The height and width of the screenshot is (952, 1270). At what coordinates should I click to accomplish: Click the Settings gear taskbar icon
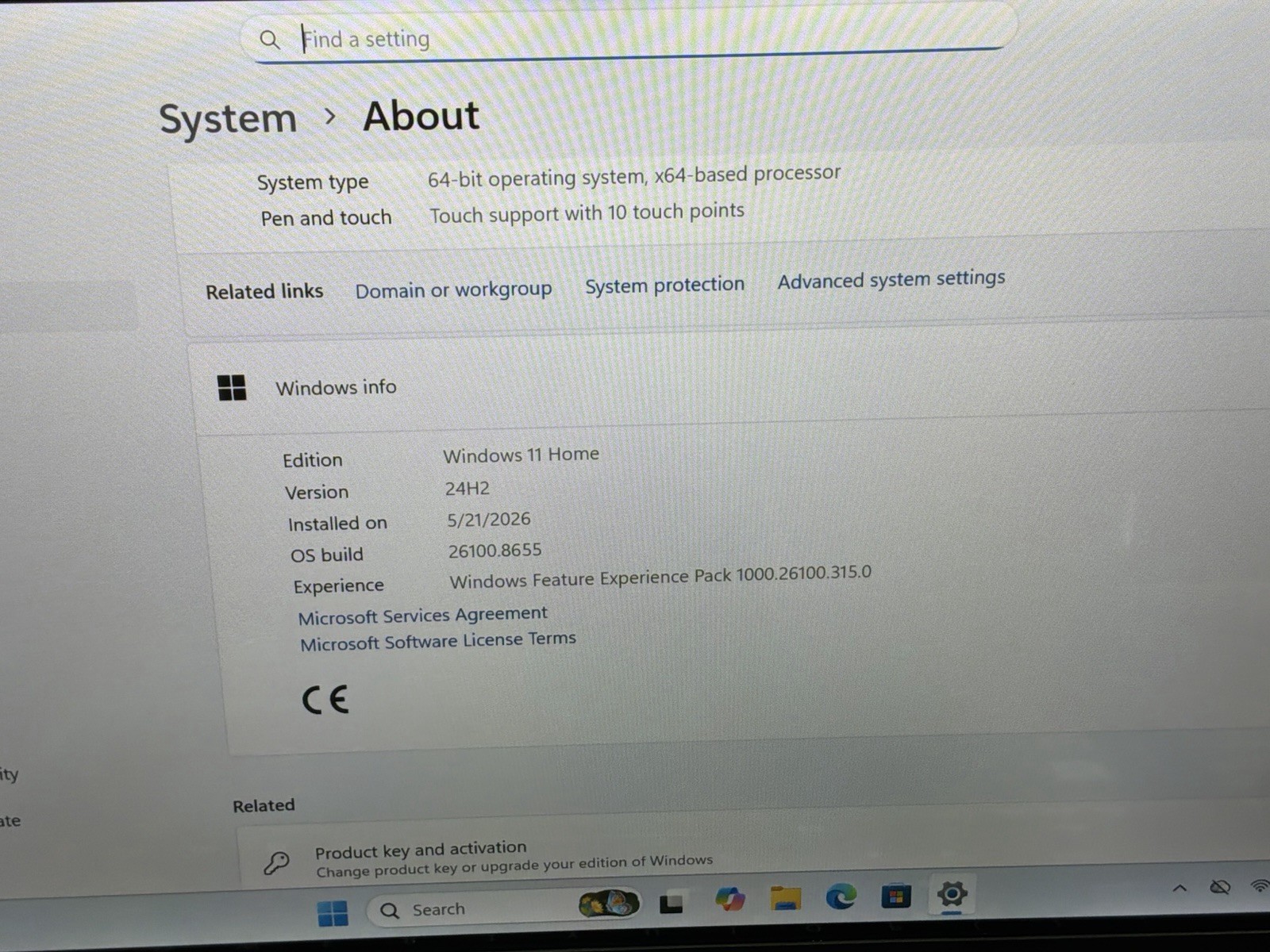coord(952,895)
